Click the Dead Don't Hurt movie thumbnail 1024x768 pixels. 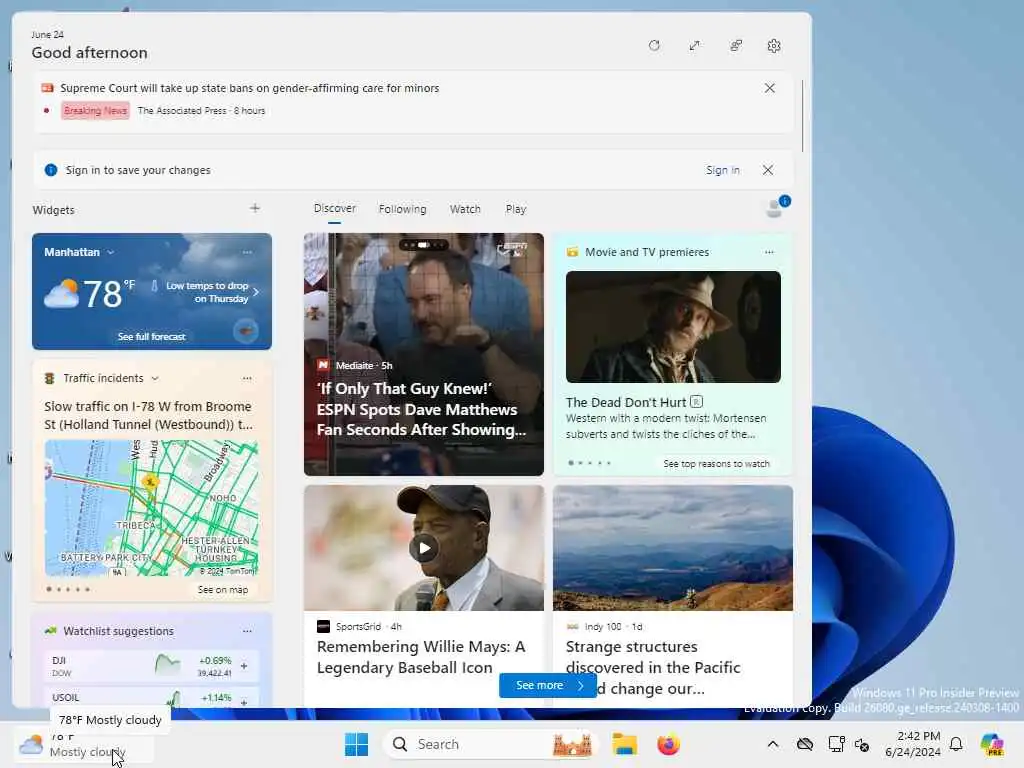click(673, 327)
